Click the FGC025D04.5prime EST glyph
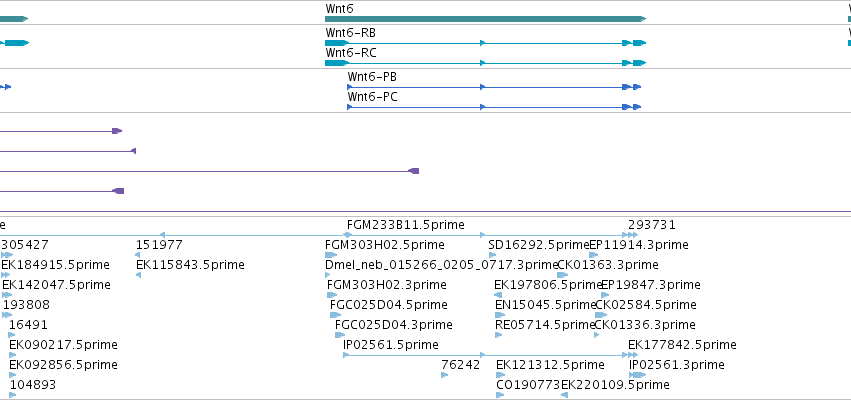This screenshot has height=400, width=851. (x=335, y=315)
